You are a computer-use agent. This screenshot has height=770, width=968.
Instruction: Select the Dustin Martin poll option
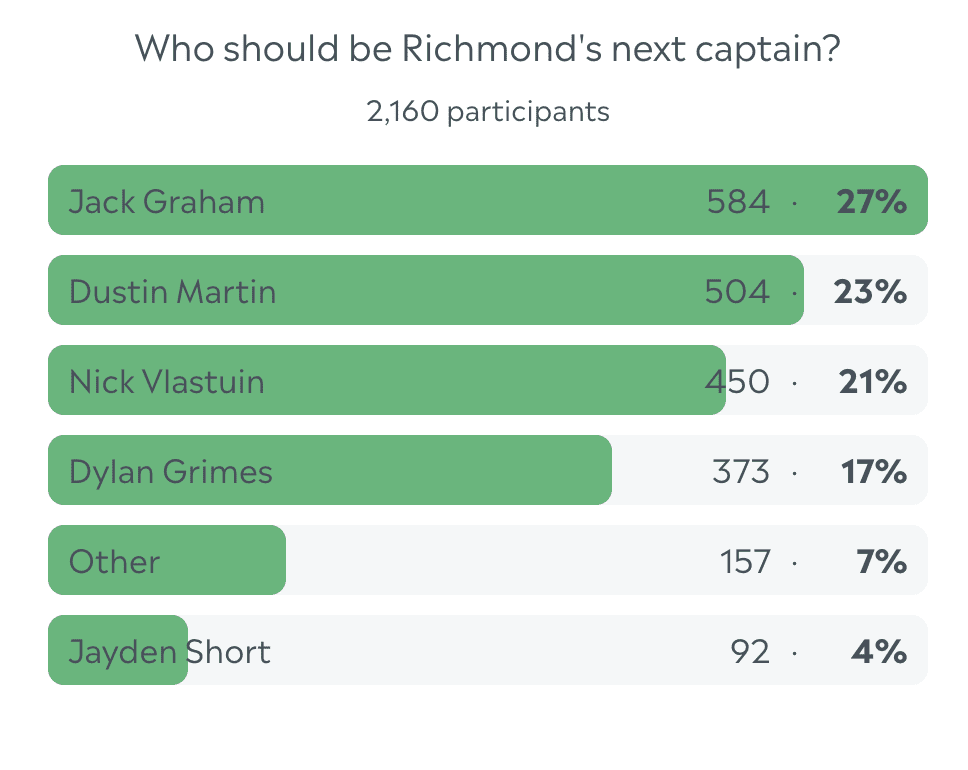[488, 290]
